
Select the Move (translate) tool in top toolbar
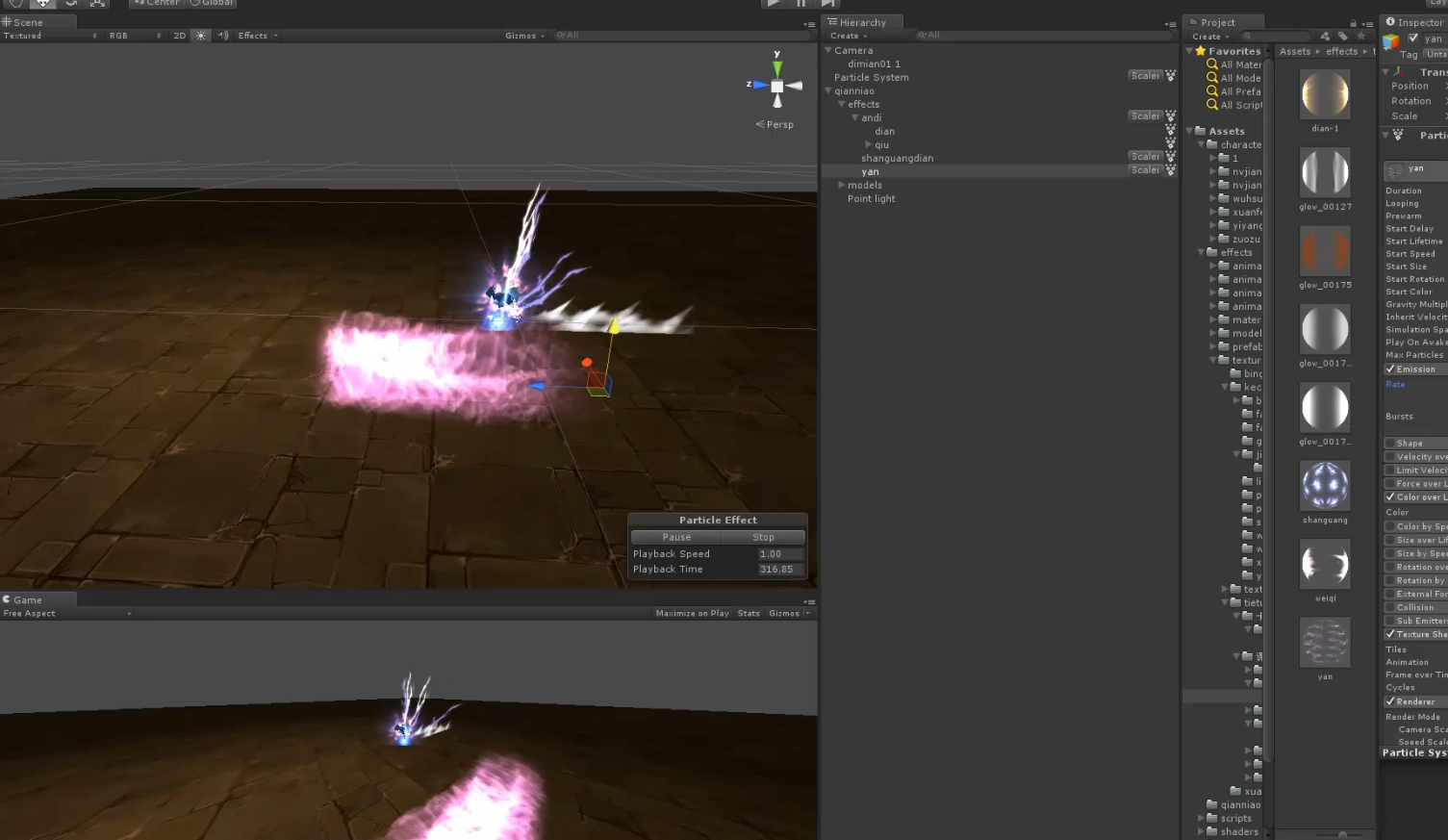(x=43, y=3)
